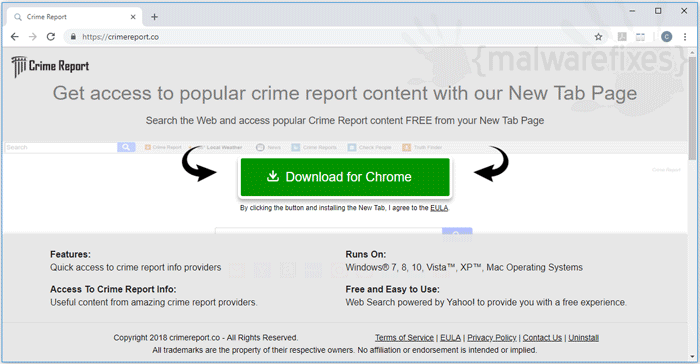
Task: Minimize the Chrome window
Action: (632, 11)
